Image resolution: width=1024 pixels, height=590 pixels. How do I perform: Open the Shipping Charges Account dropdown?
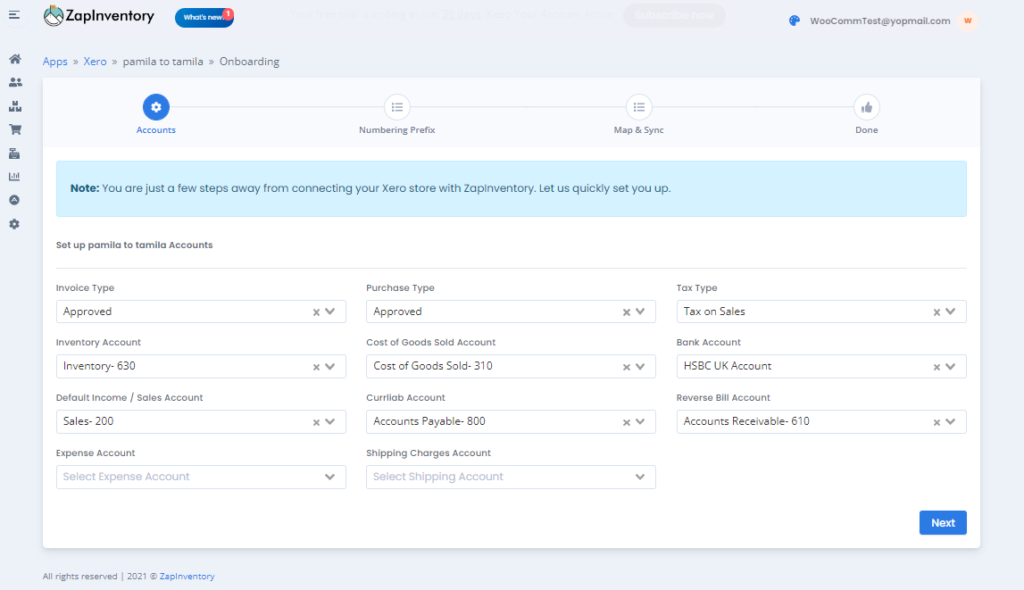(x=511, y=477)
